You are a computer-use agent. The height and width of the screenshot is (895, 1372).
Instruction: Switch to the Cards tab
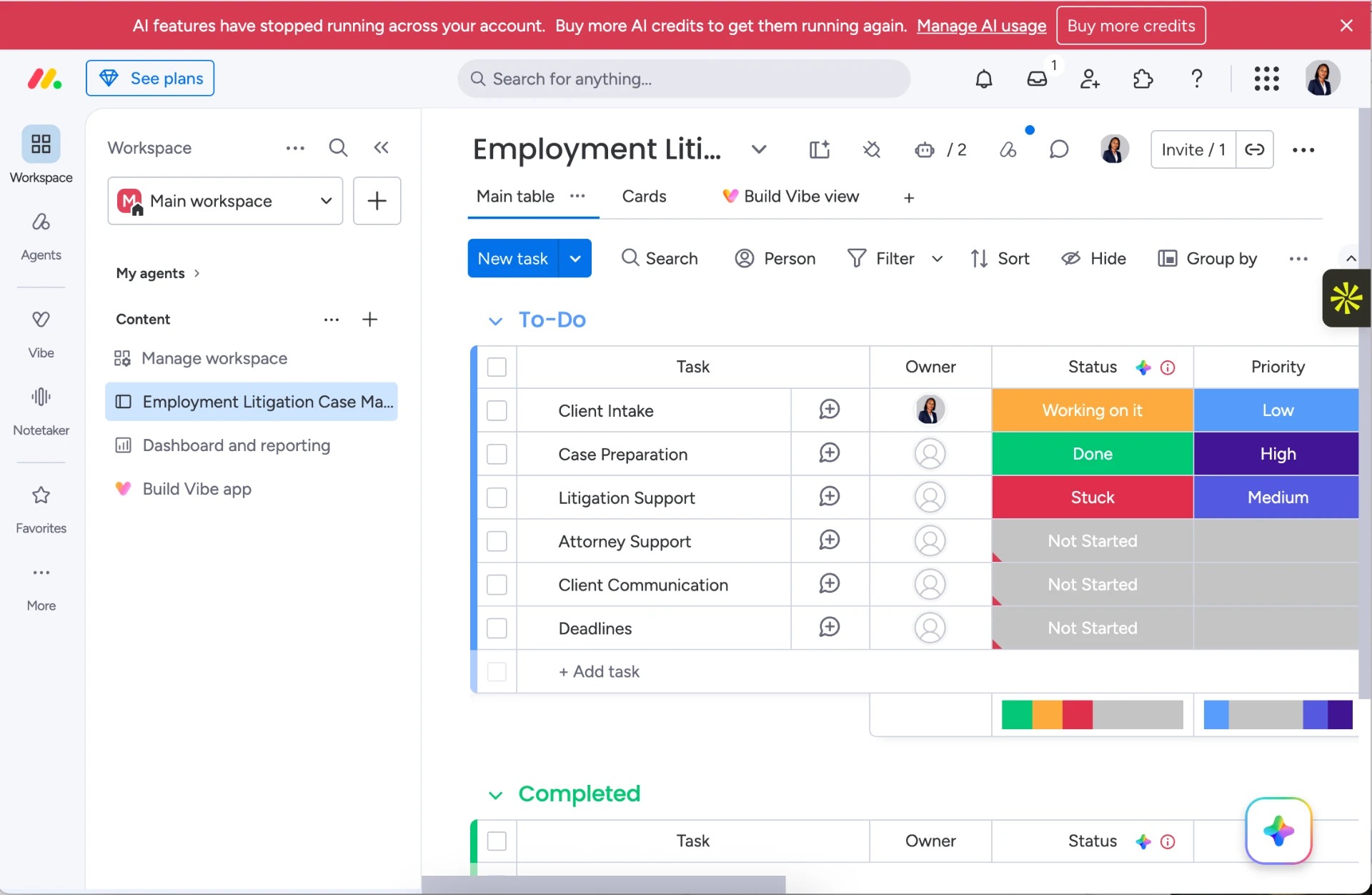coord(644,197)
